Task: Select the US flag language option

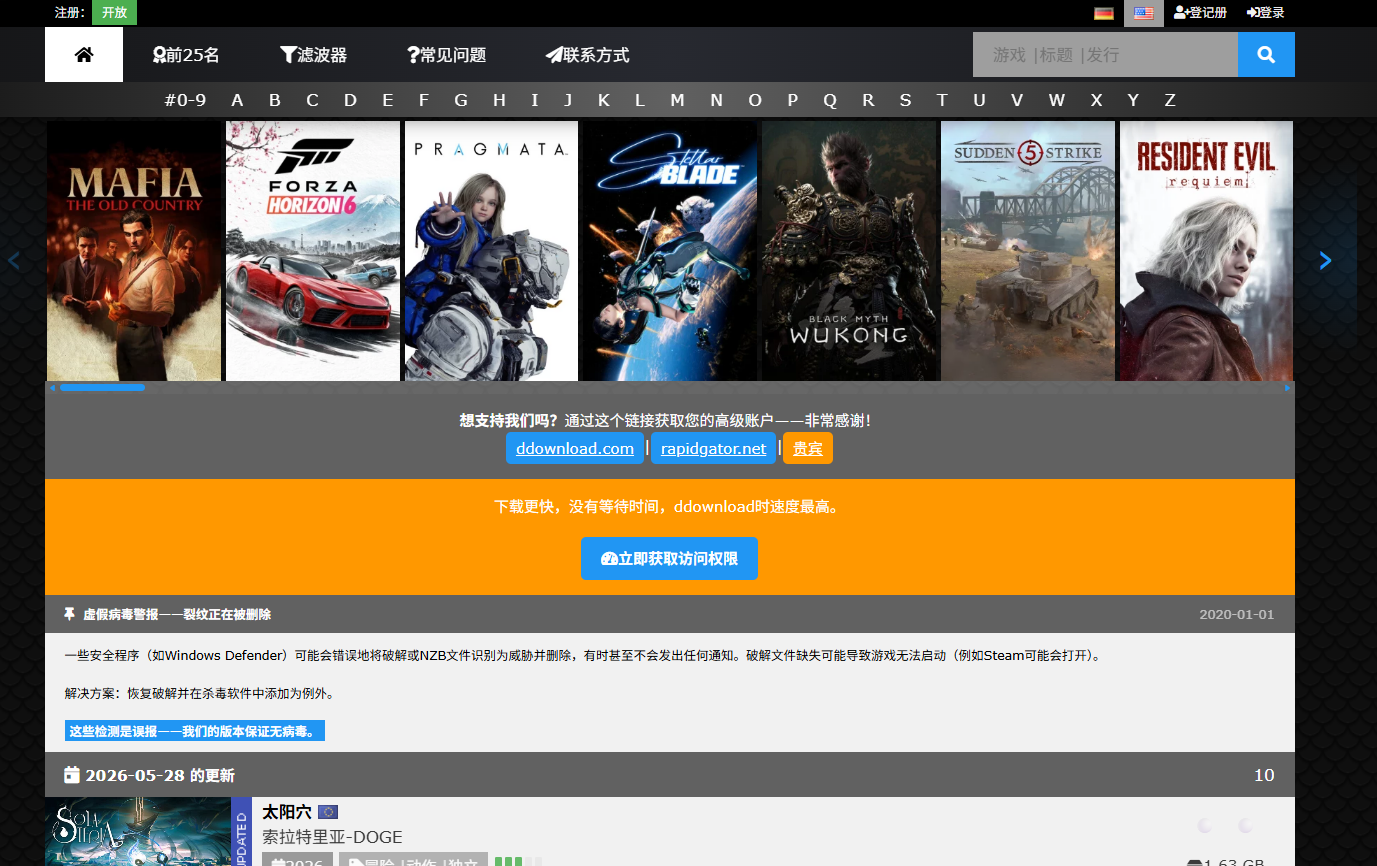Action: [1144, 13]
